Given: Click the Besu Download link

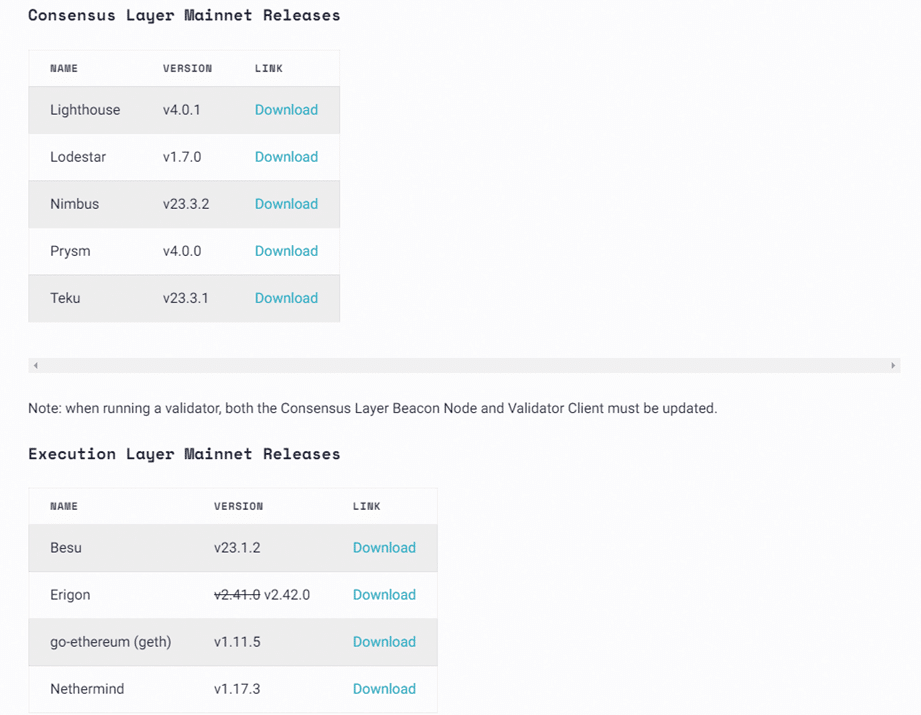Looking at the screenshot, I should pos(384,548).
